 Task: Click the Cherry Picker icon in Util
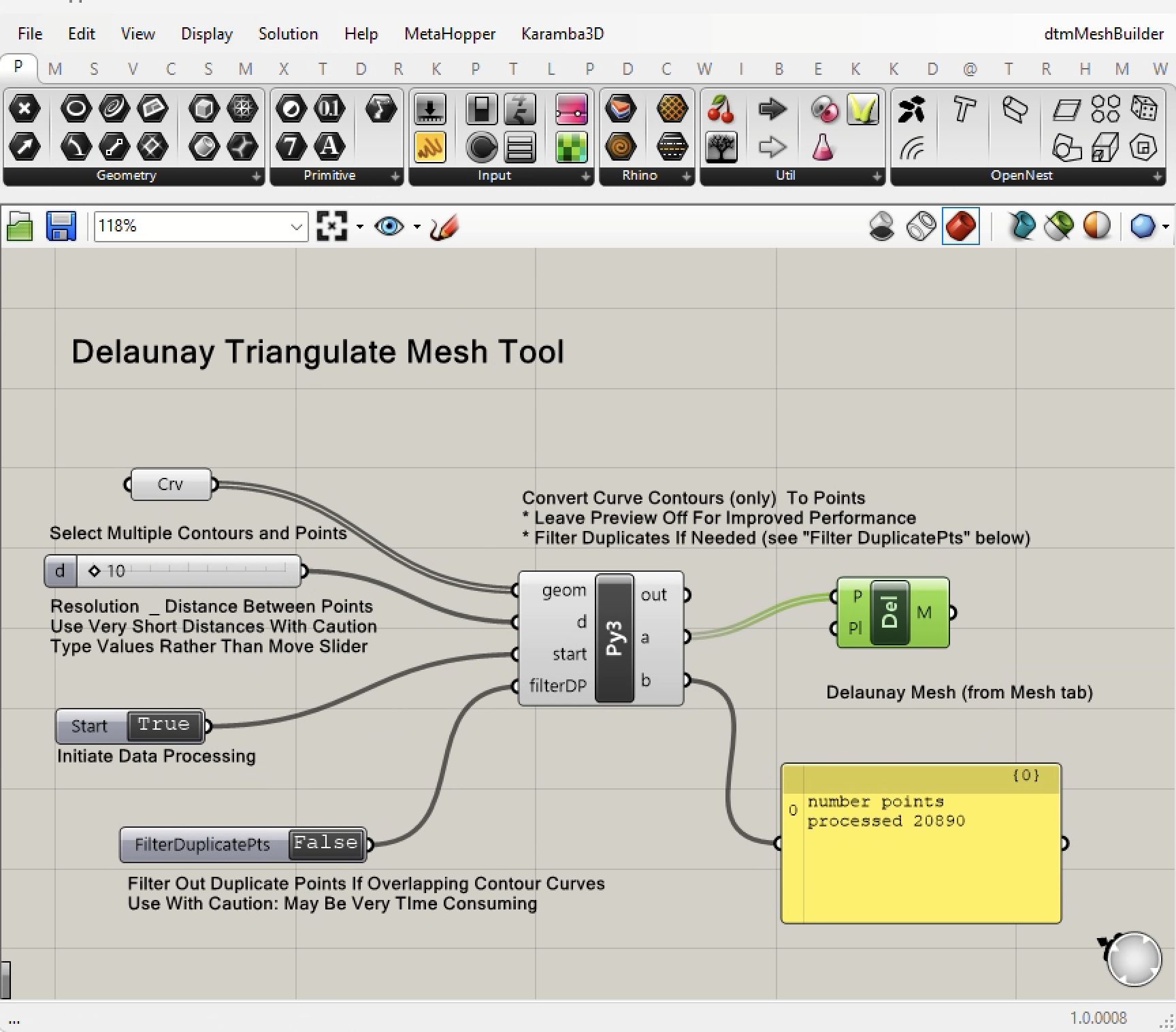pyautogui.click(x=721, y=109)
